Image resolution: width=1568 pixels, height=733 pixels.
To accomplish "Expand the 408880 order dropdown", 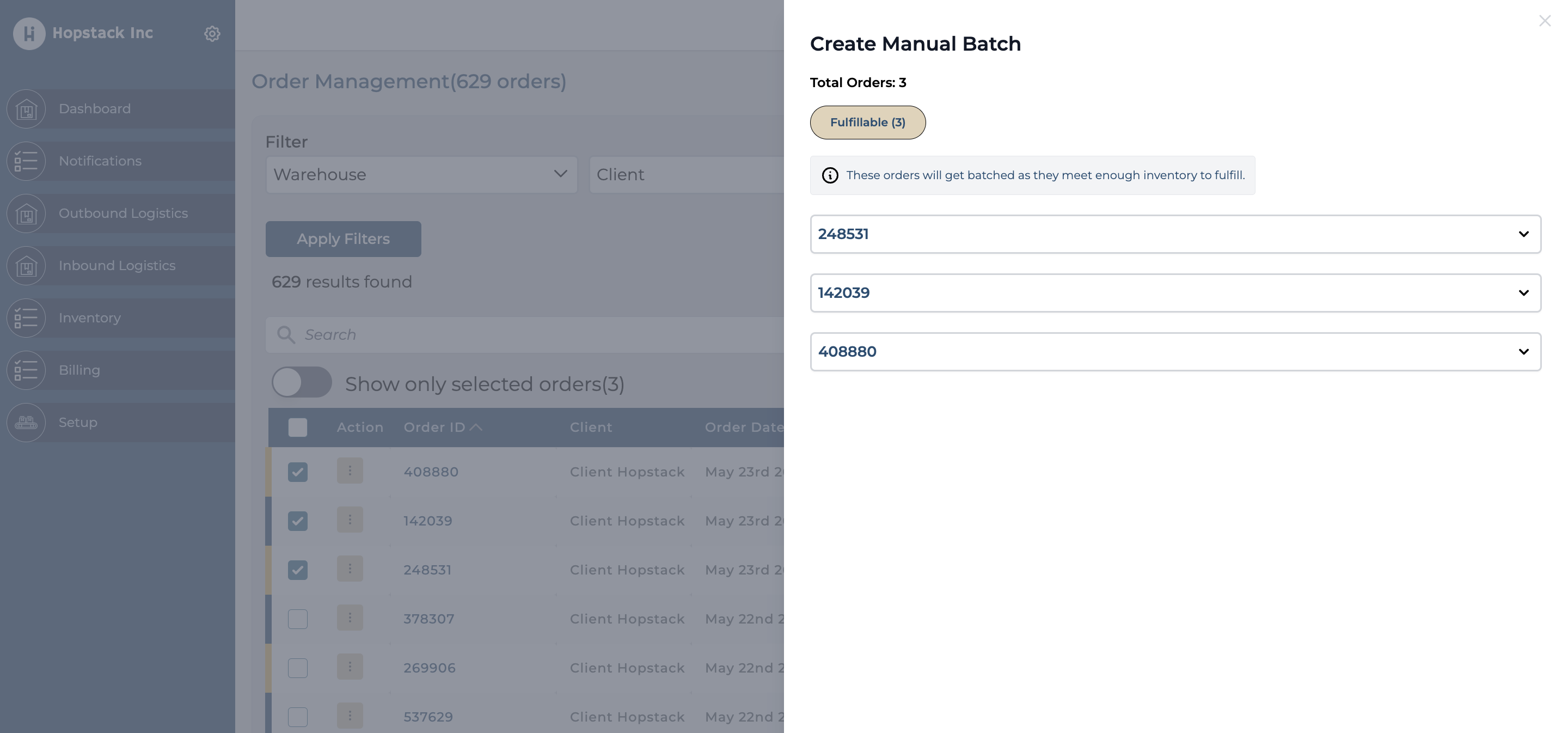I will tap(1523, 352).
